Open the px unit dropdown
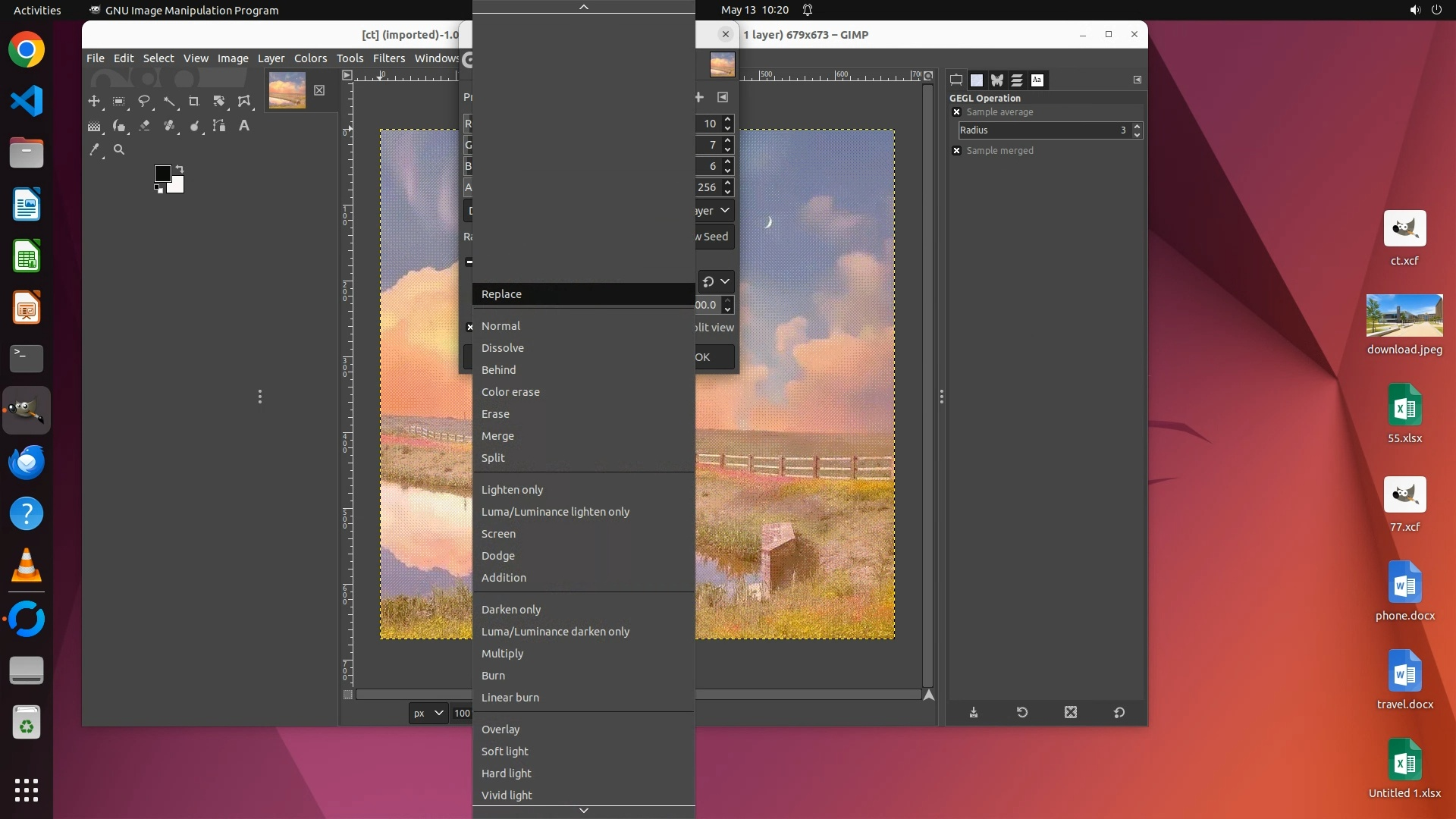Screen dimensions: 1456x819 428,714
